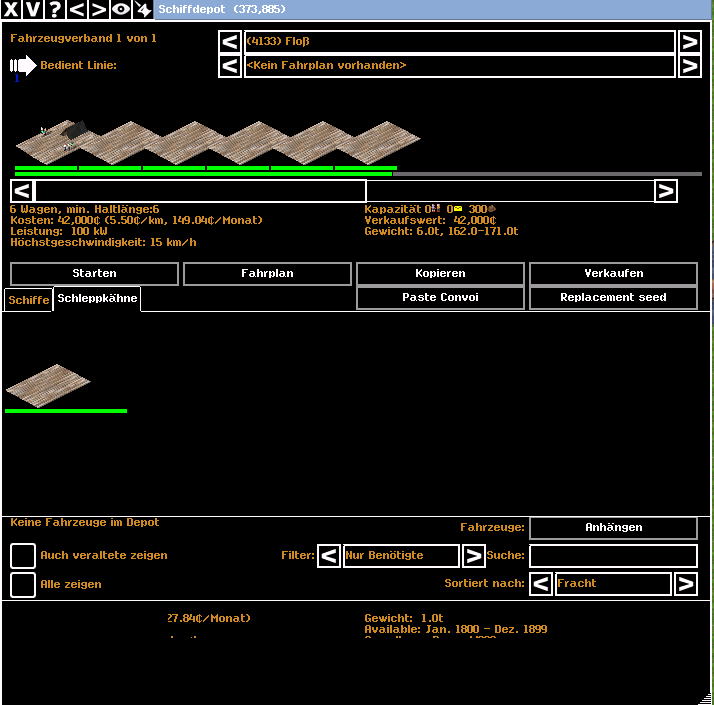Click the Suche search input field
Screen dimensions: 714x705
612,556
